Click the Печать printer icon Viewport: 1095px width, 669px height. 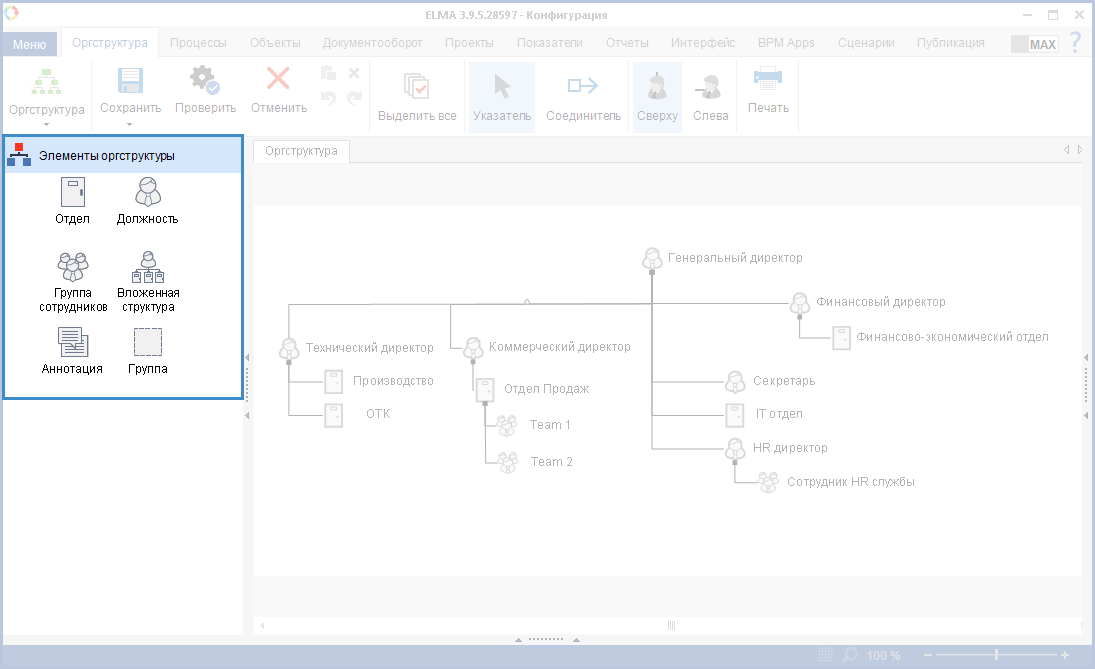[x=768, y=81]
